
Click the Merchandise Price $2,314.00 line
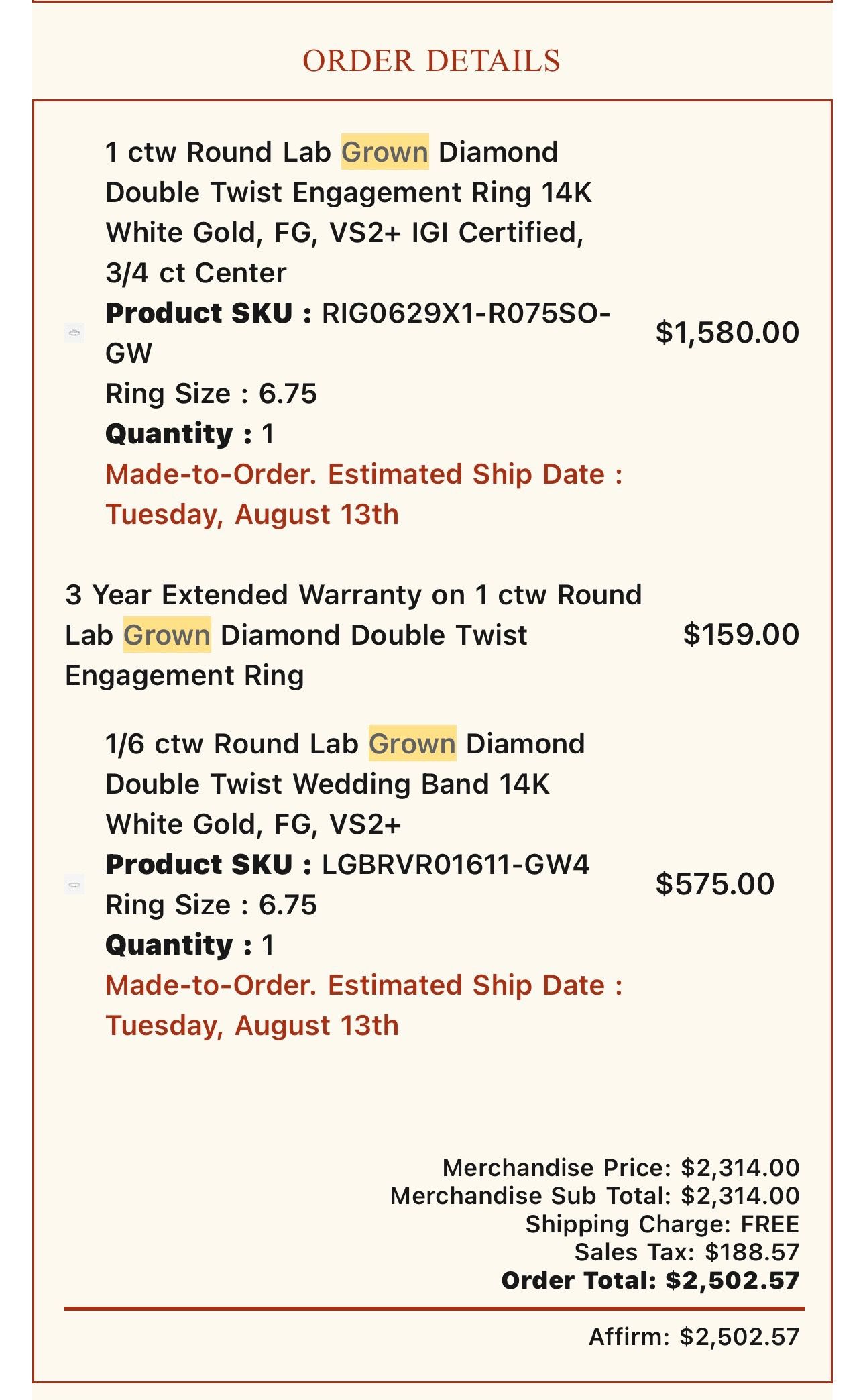[620, 1168]
